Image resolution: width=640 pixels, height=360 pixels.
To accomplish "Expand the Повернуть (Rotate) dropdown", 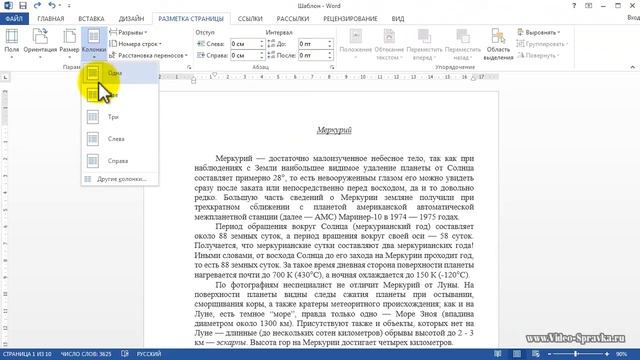I will (x=538, y=55).
